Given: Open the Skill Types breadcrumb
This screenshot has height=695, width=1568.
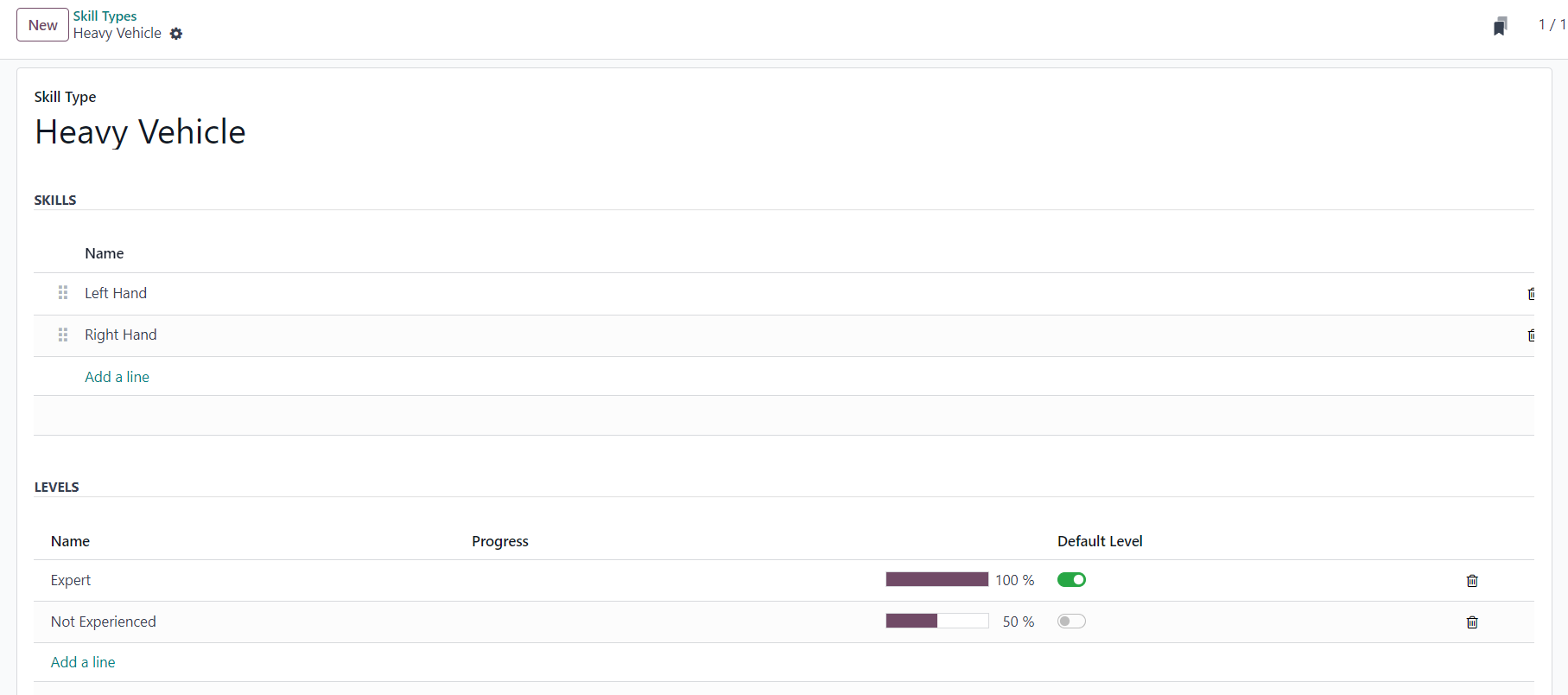Looking at the screenshot, I should click(105, 16).
